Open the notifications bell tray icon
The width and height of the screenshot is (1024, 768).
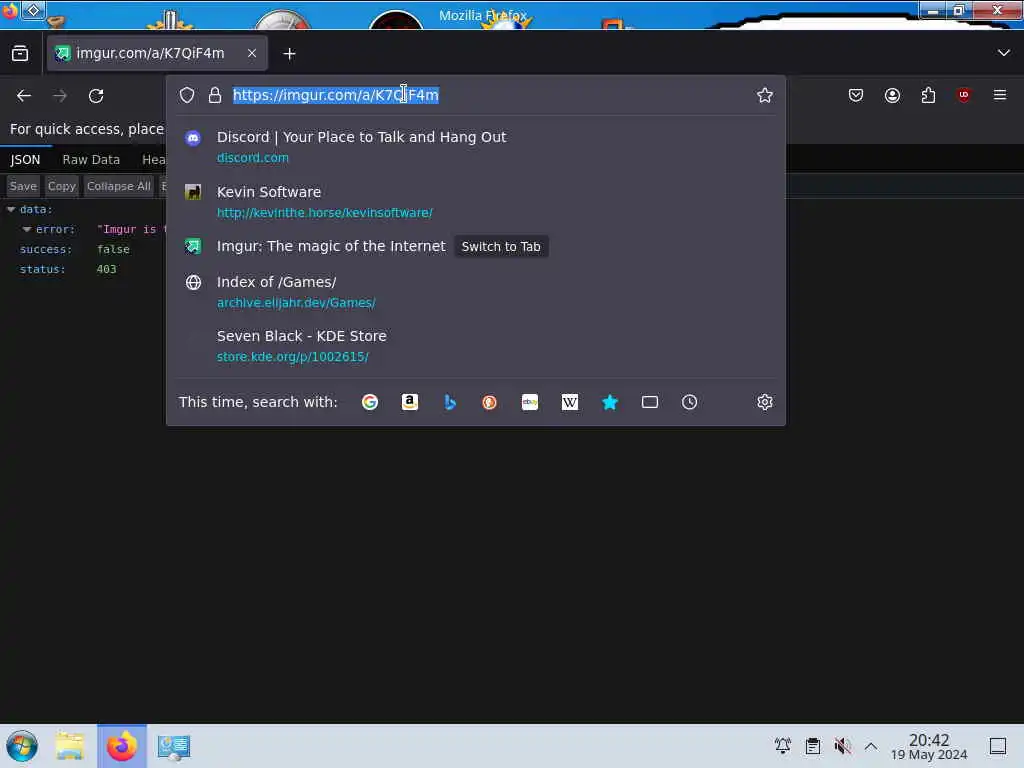[x=782, y=745]
